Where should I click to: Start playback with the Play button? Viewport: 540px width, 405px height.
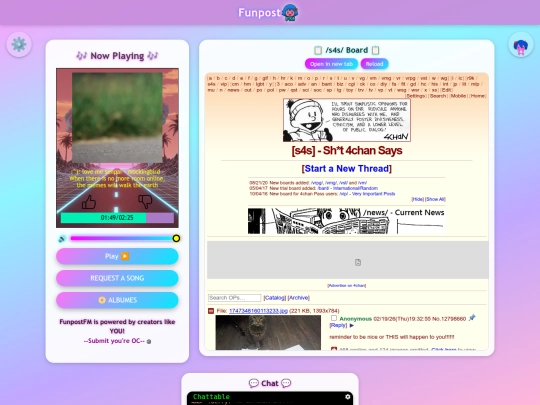point(117,256)
